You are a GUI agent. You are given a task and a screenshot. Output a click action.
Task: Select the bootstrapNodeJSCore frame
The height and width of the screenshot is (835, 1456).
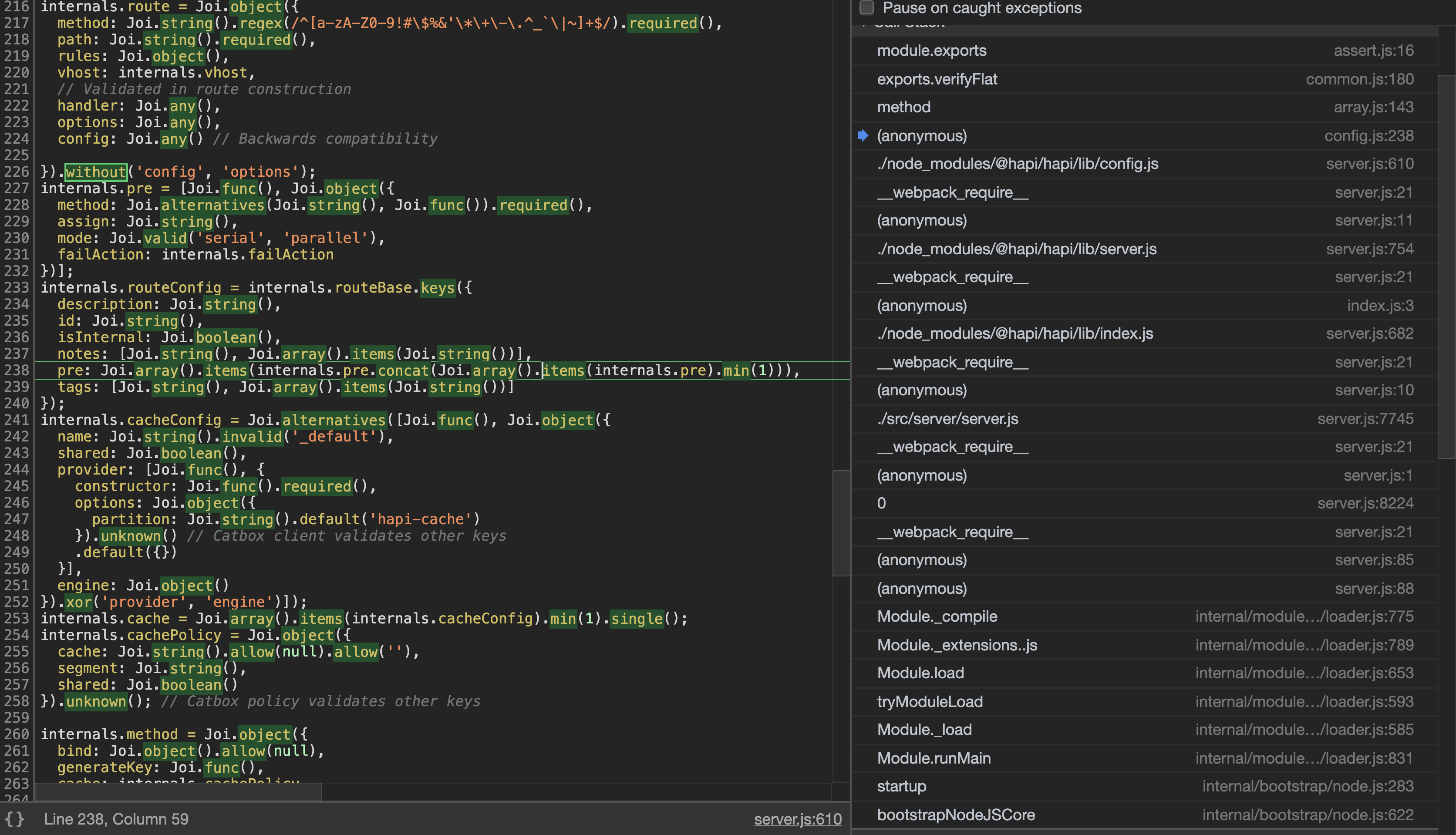click(x=955, y=815)
